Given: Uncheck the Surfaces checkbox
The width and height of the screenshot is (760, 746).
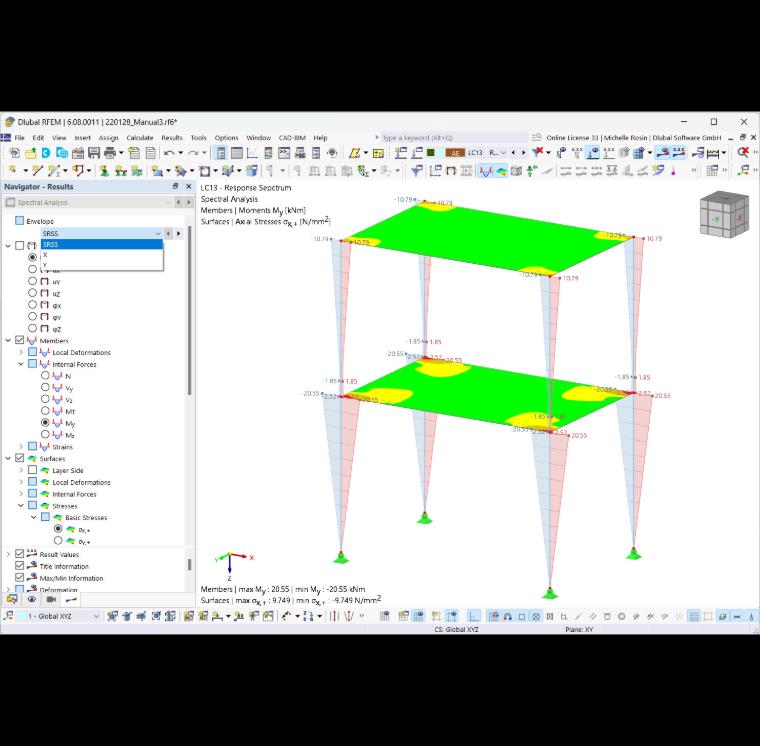Looking at the screenshot, I should tap(19, 458).
